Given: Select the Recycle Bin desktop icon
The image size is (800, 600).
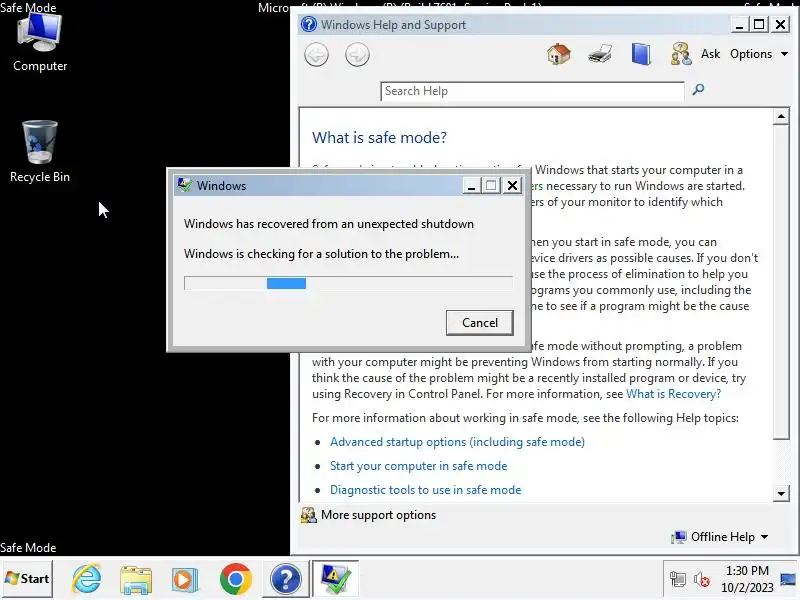Looking at the screenshot, I should [40, 151].
